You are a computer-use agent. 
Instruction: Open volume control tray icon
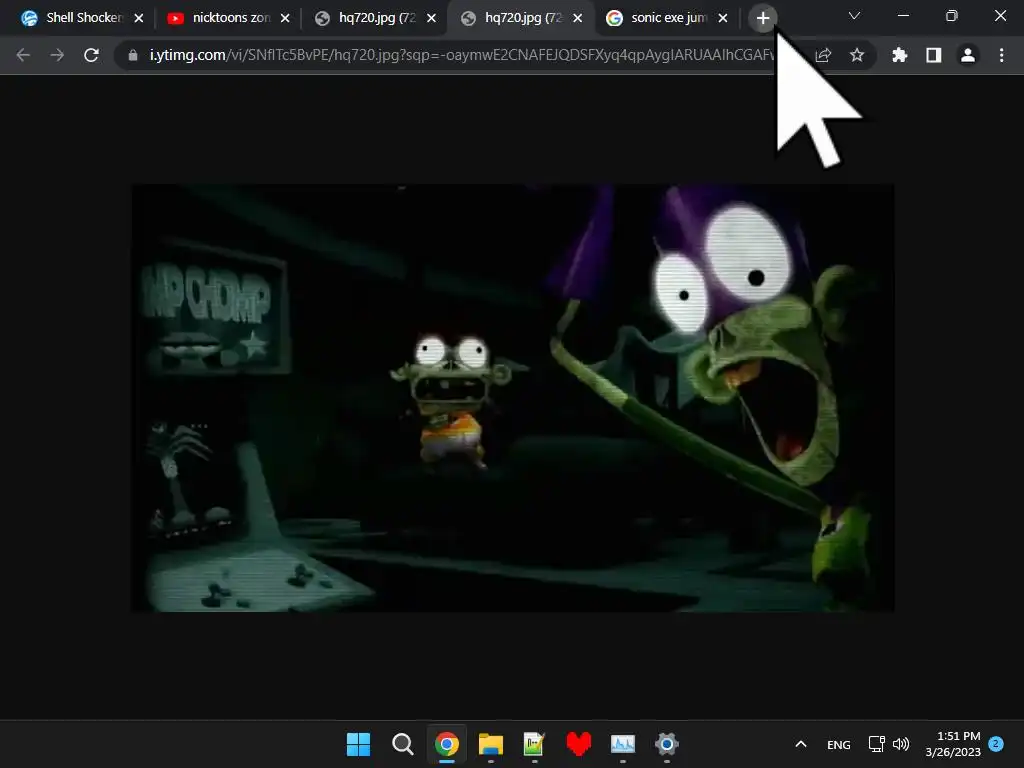[x=901, y=744]
